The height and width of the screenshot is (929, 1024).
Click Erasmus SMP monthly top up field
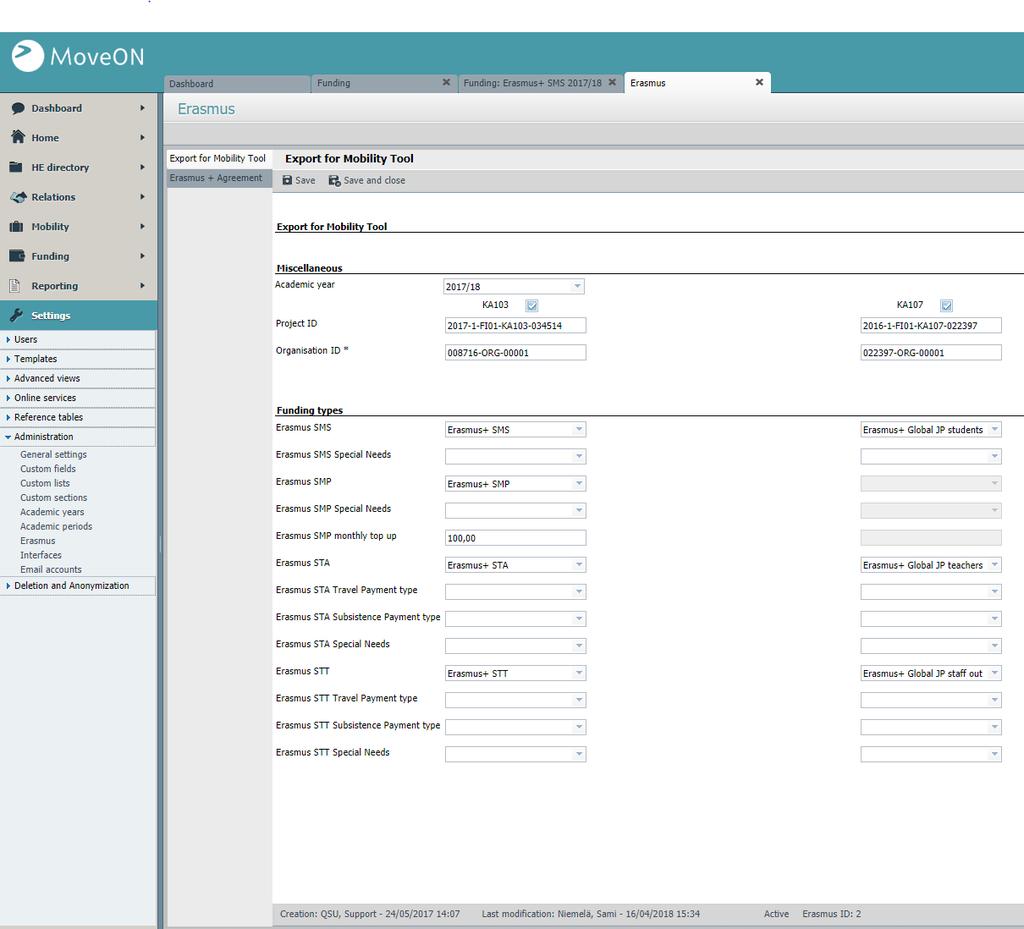(x=515, y=538)
